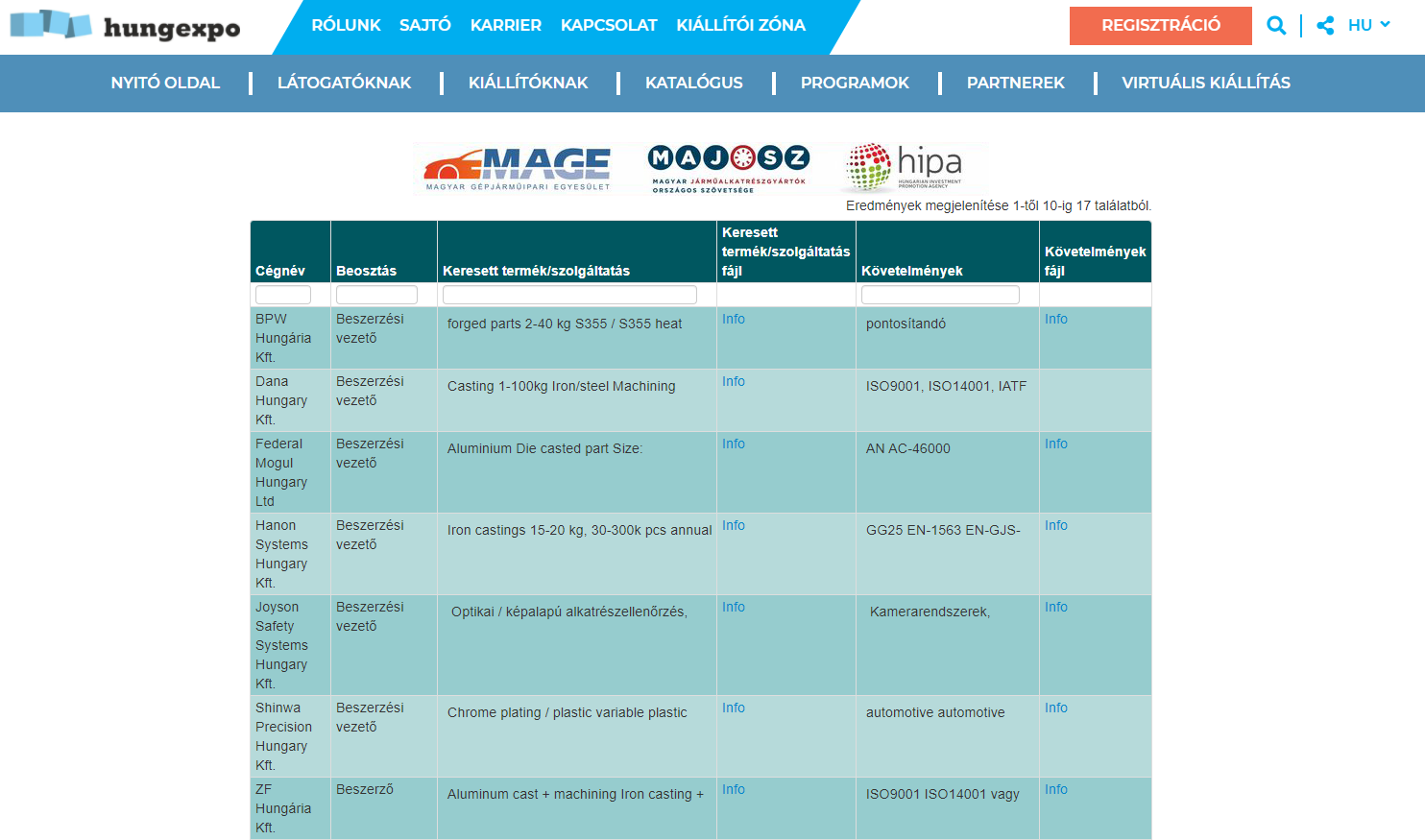Click the share icon in header
The height and width of the screenshot is (840, 1425).
[1325, 26]
